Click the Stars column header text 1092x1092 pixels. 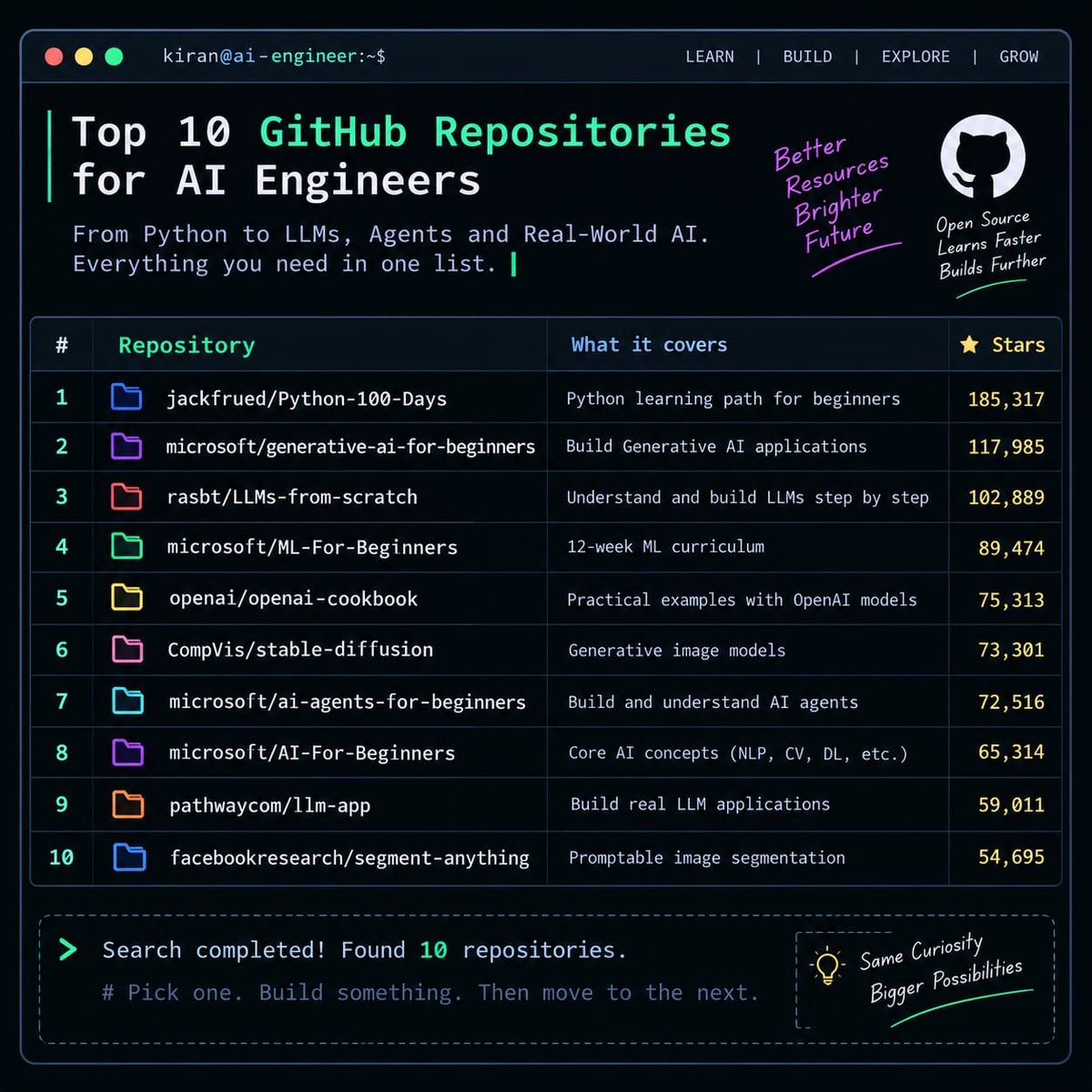click(1018, 345)
